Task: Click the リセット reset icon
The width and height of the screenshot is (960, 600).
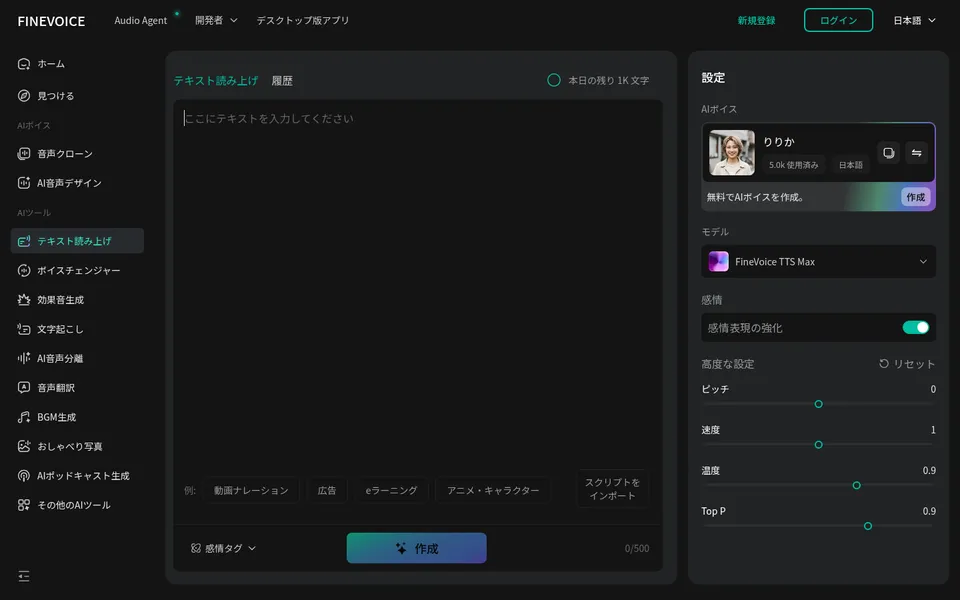Action: [x=884, y=364]
